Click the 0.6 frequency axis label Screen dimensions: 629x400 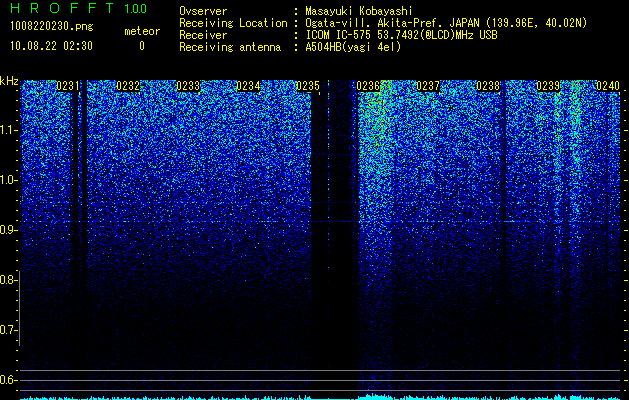point(8,380)
